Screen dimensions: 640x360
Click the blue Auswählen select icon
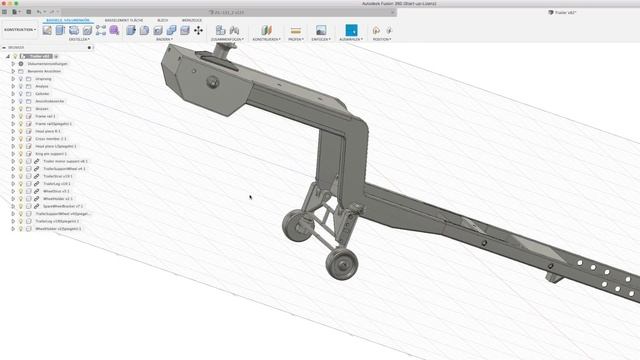pos(351,30)
